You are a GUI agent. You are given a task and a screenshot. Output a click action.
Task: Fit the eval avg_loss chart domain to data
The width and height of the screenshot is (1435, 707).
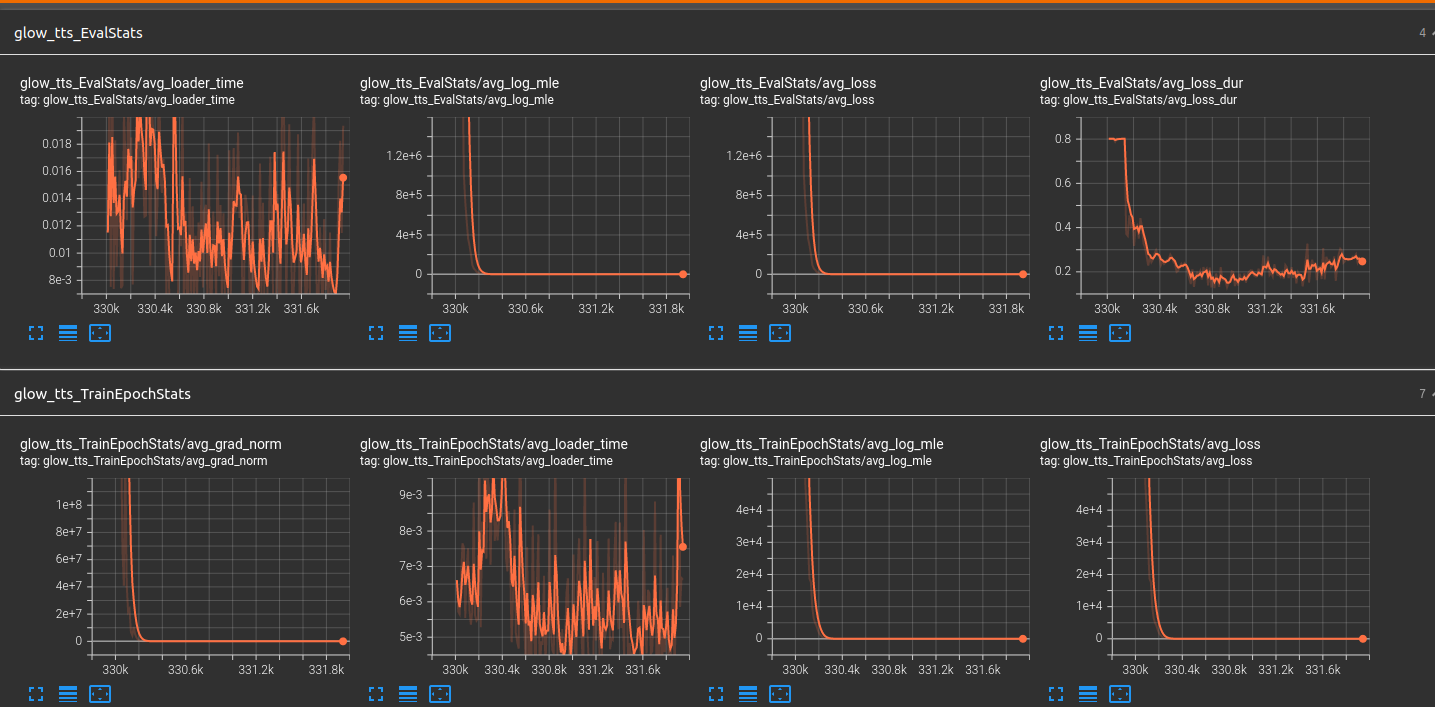pyautogui.click(x=780, y=333)
